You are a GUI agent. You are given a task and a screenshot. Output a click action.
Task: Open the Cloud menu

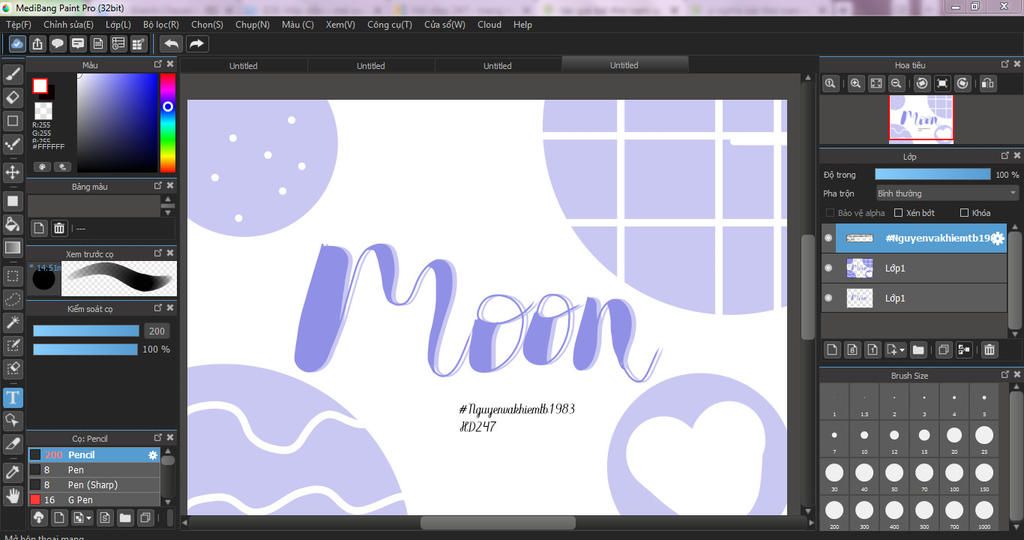[x=489, y=24]
